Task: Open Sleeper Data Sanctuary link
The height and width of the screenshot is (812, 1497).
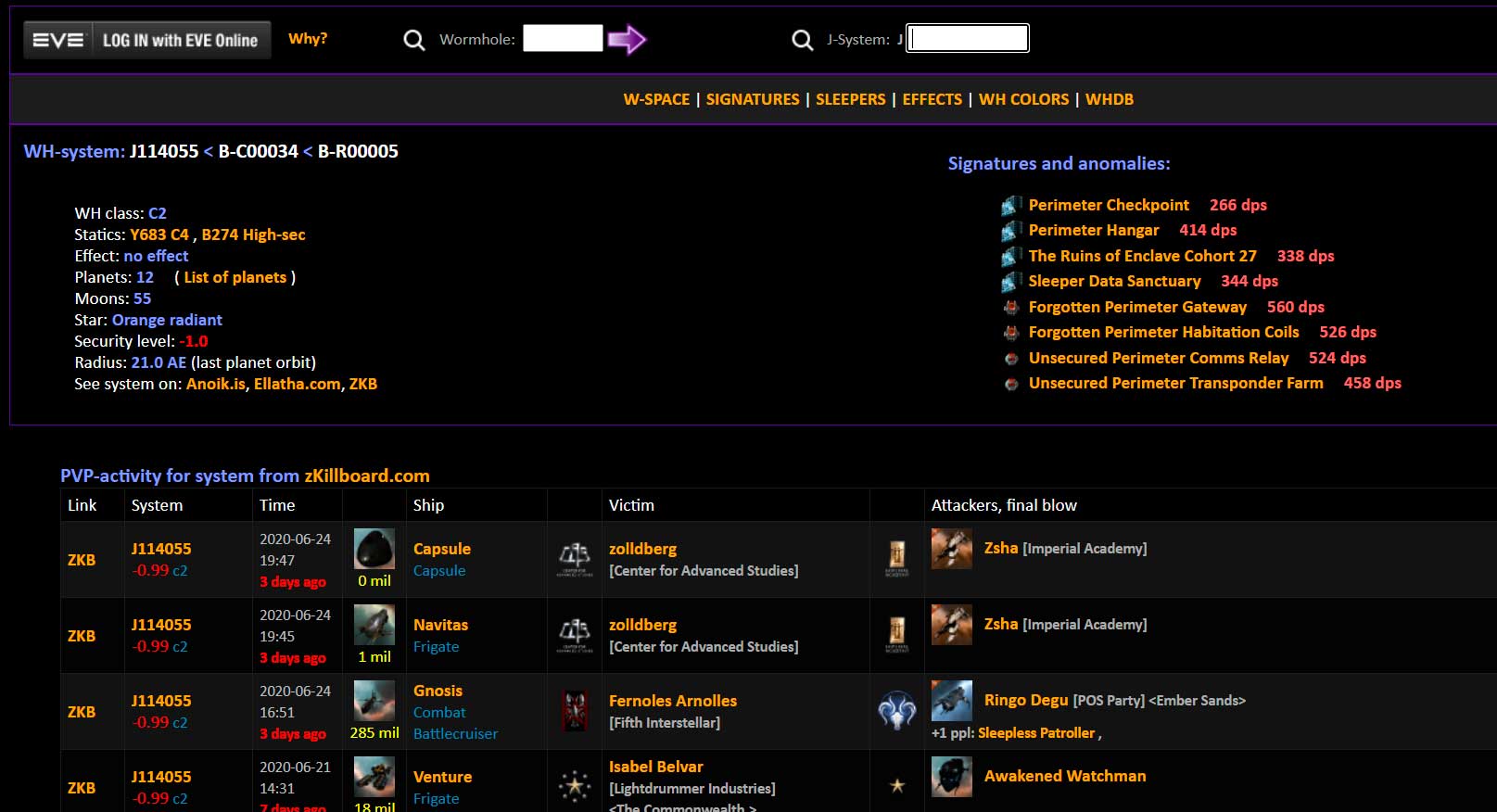Action: pos(1115,281)
